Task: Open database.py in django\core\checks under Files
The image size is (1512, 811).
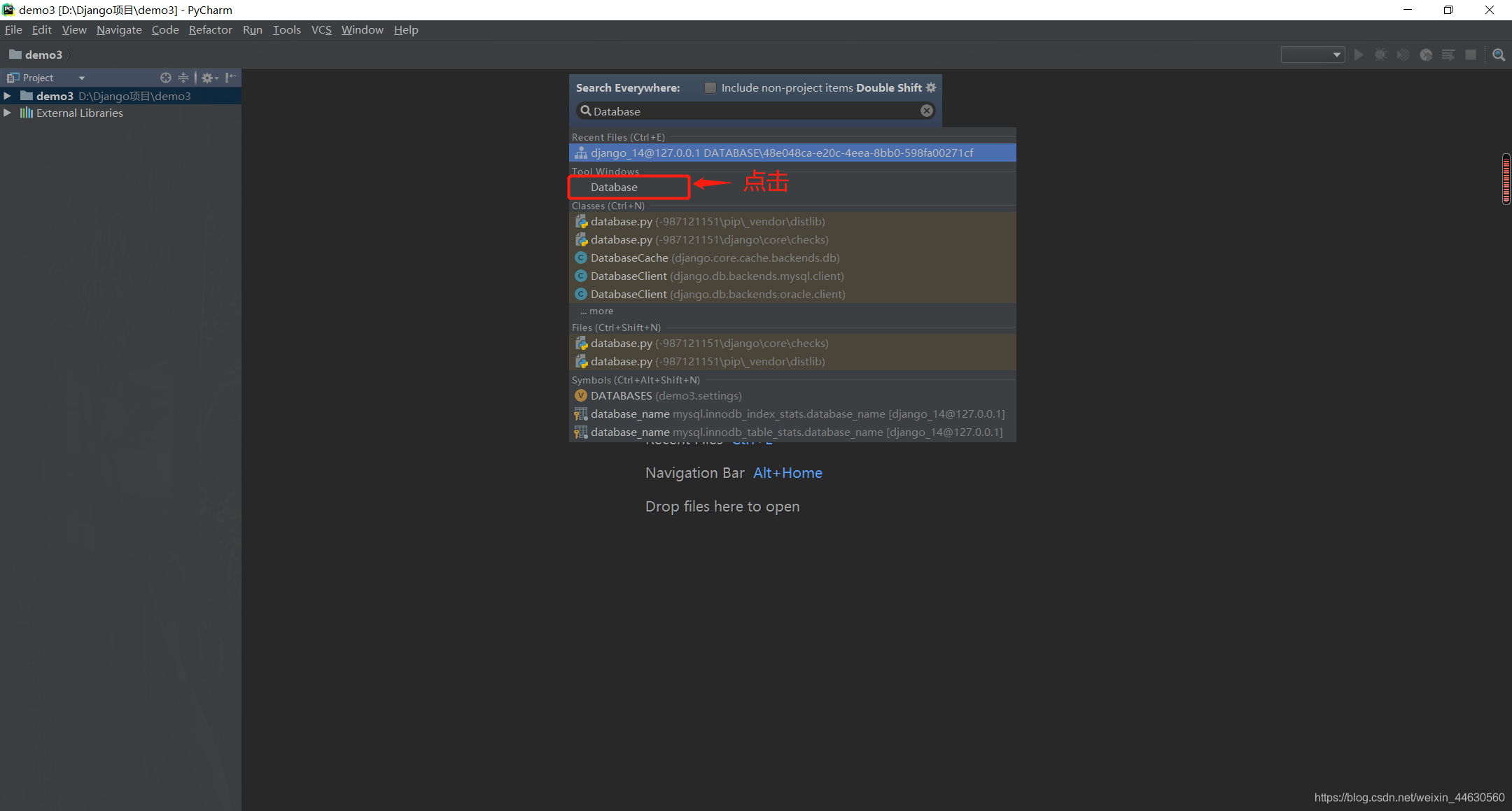Action: 792,343
